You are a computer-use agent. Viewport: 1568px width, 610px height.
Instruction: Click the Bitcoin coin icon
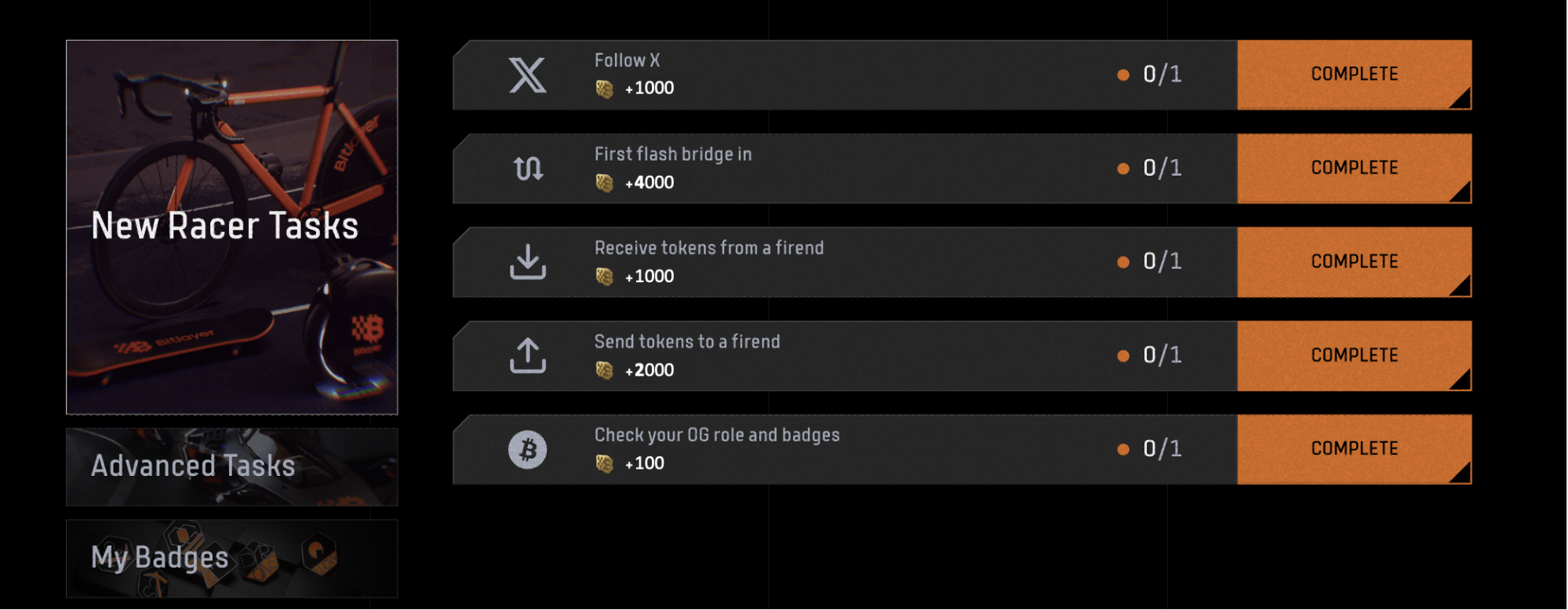pyautogui.click(x=528, y=450)
